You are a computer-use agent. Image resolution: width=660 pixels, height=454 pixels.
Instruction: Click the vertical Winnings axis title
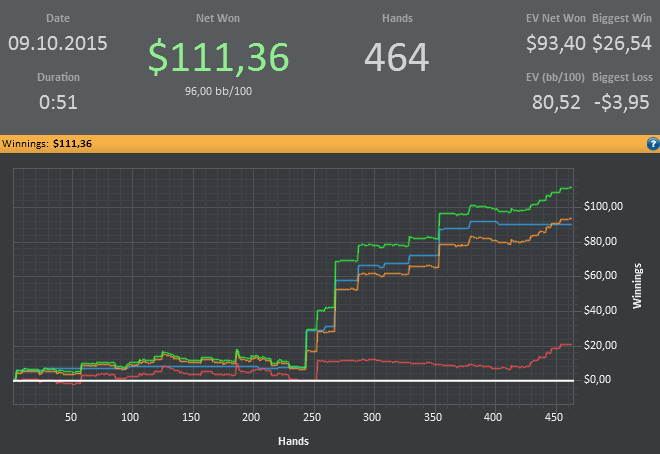click(637, 286)
